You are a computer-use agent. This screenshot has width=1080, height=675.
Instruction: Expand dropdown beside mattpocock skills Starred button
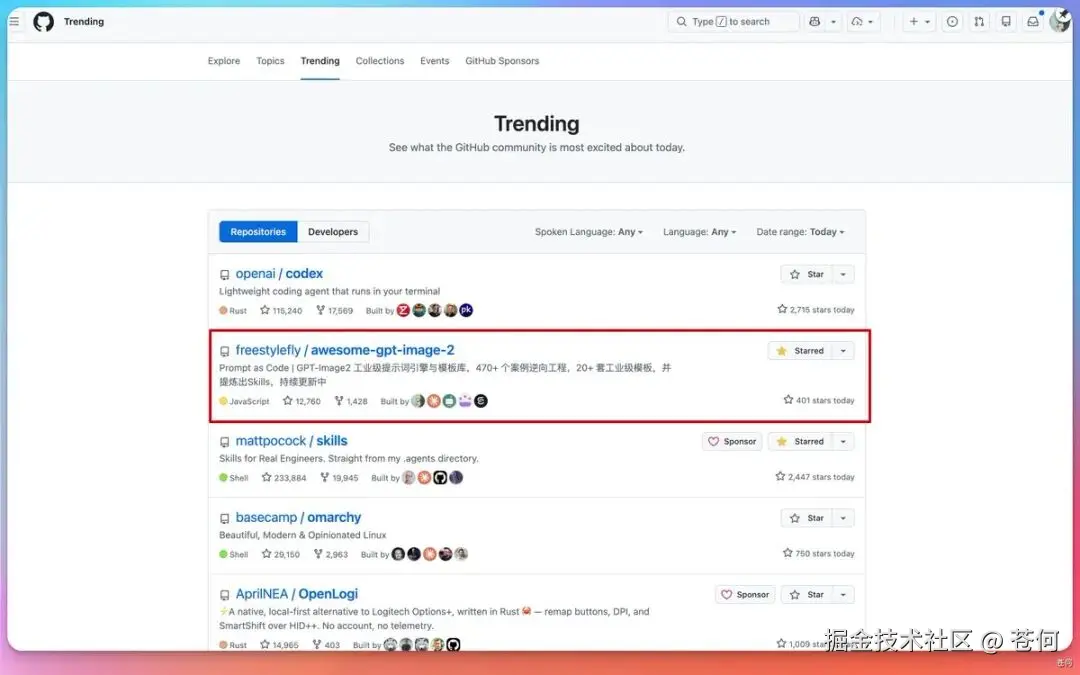(843, 442)
